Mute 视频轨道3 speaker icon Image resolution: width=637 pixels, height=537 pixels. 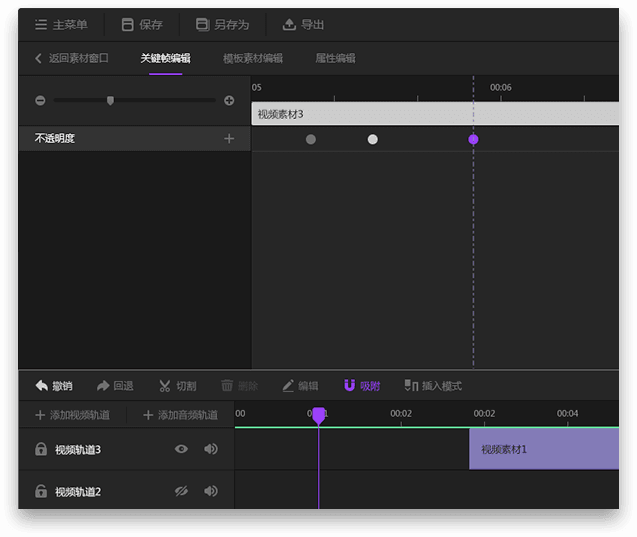[211, 450]
